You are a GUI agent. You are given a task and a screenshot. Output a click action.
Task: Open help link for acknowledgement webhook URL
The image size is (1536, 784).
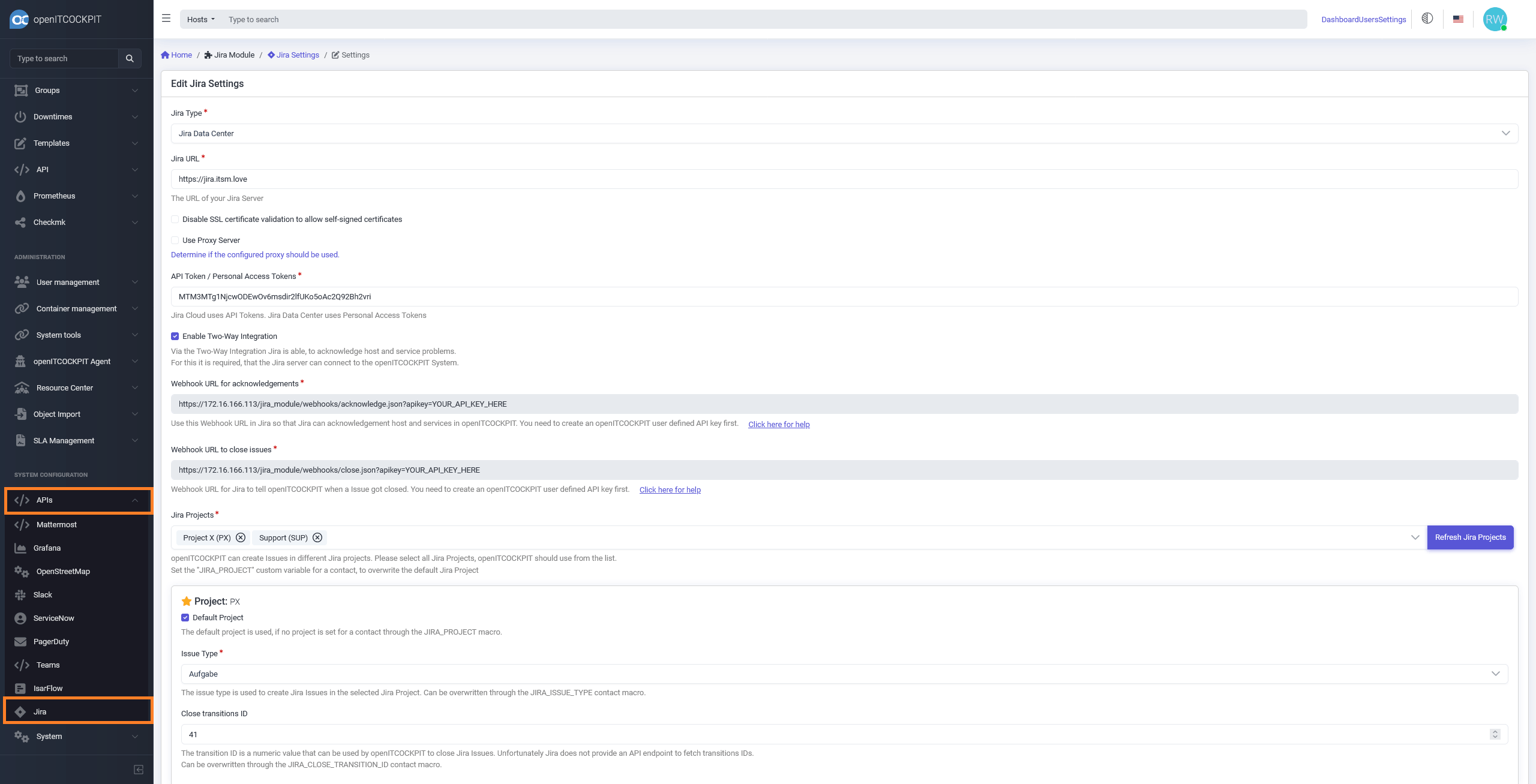point(779,424)
